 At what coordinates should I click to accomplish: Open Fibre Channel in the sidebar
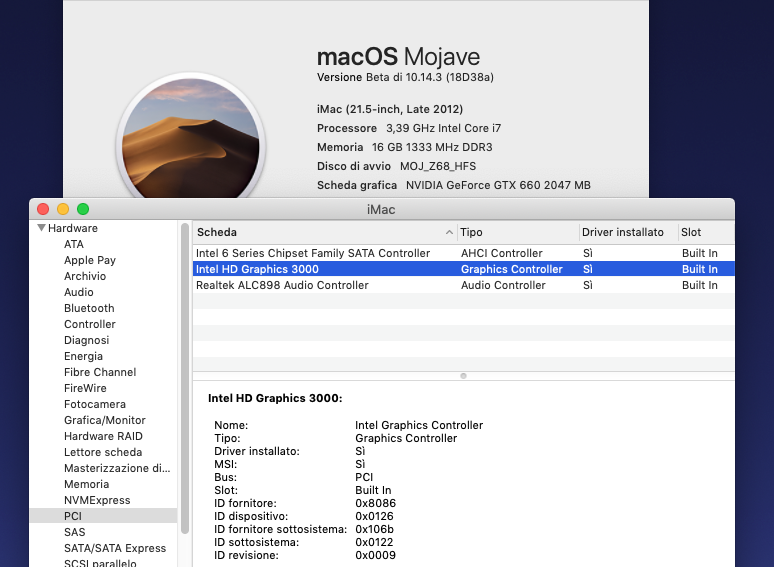point(100,372)
